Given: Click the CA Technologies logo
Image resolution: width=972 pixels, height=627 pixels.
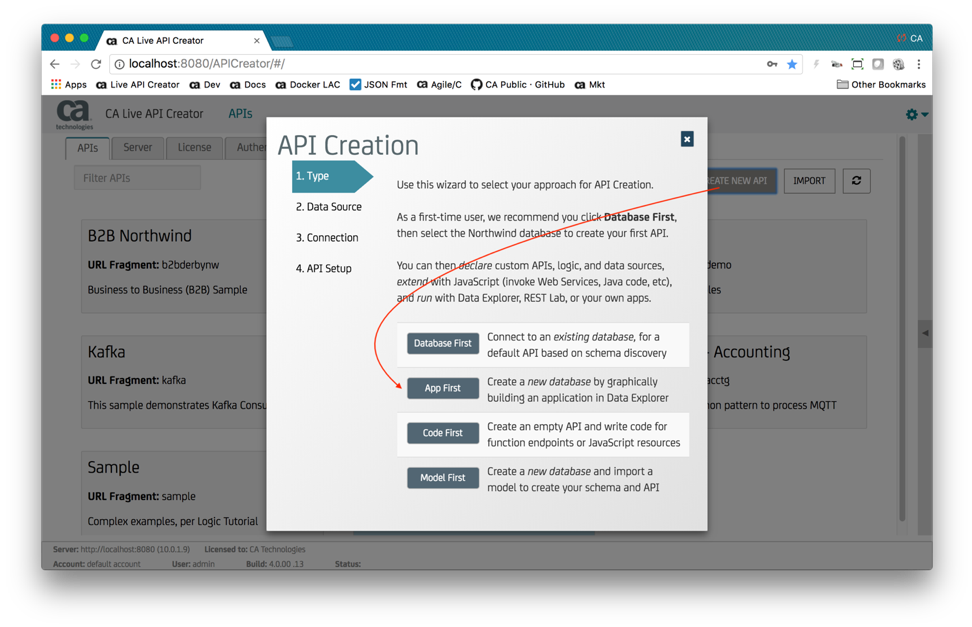Looking at the screenshot, I should tap(74, 115).
